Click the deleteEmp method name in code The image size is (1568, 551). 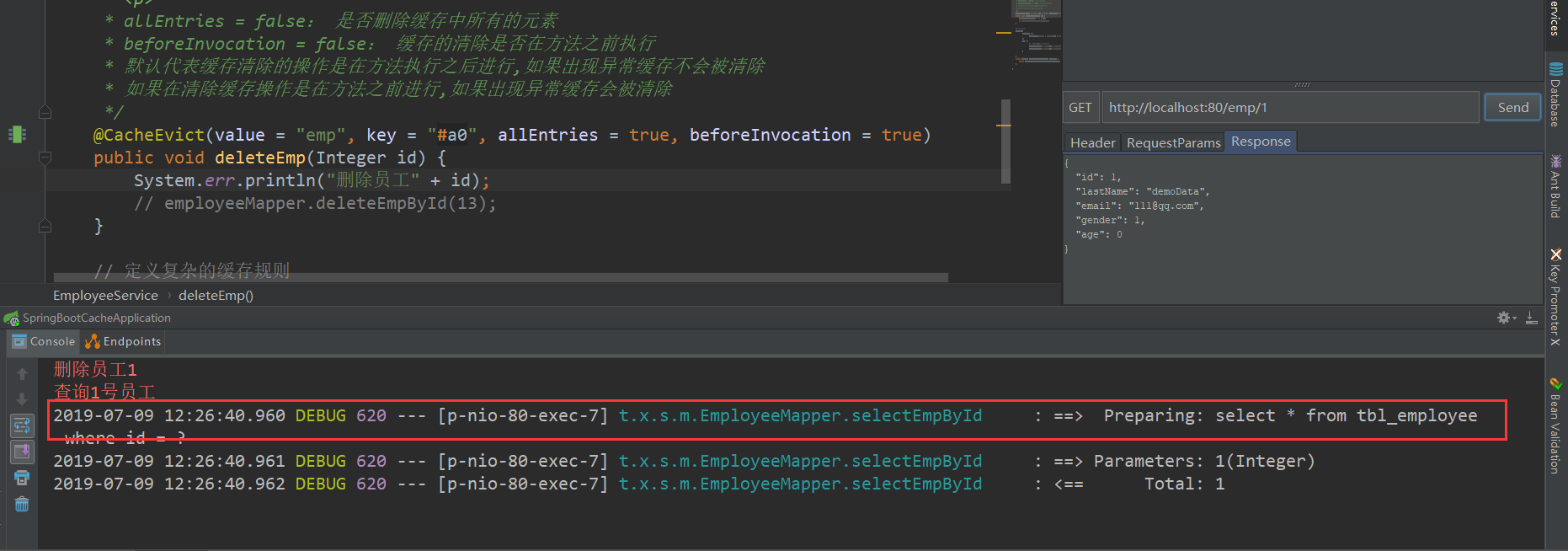[x=259, y=158]
